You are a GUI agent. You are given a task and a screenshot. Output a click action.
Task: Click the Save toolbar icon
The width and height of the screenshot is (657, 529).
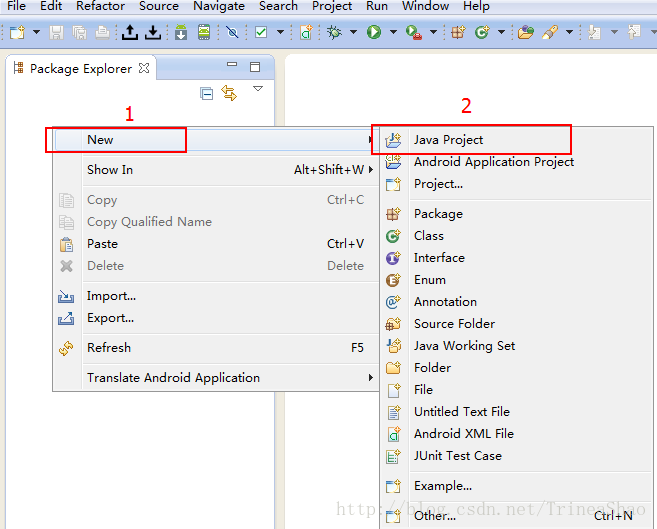(x=56, y=32)
